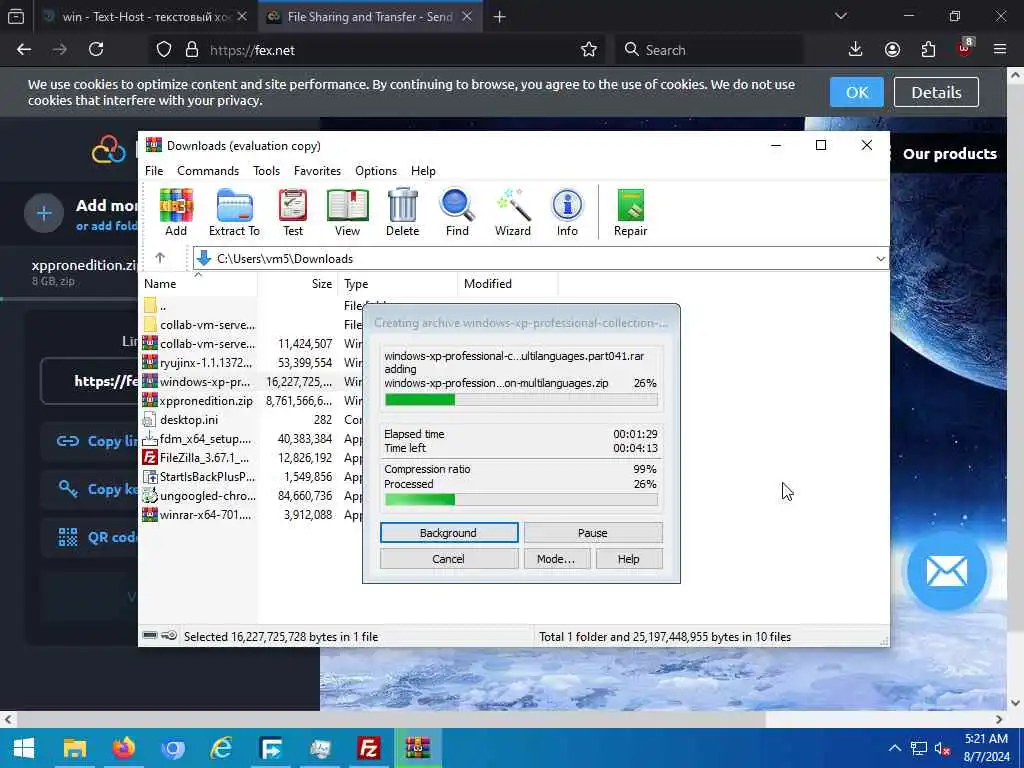Cancel the archive creation
Image resolution: width=1024 pixels, height=768 pixels.
(x=449, y=559)
